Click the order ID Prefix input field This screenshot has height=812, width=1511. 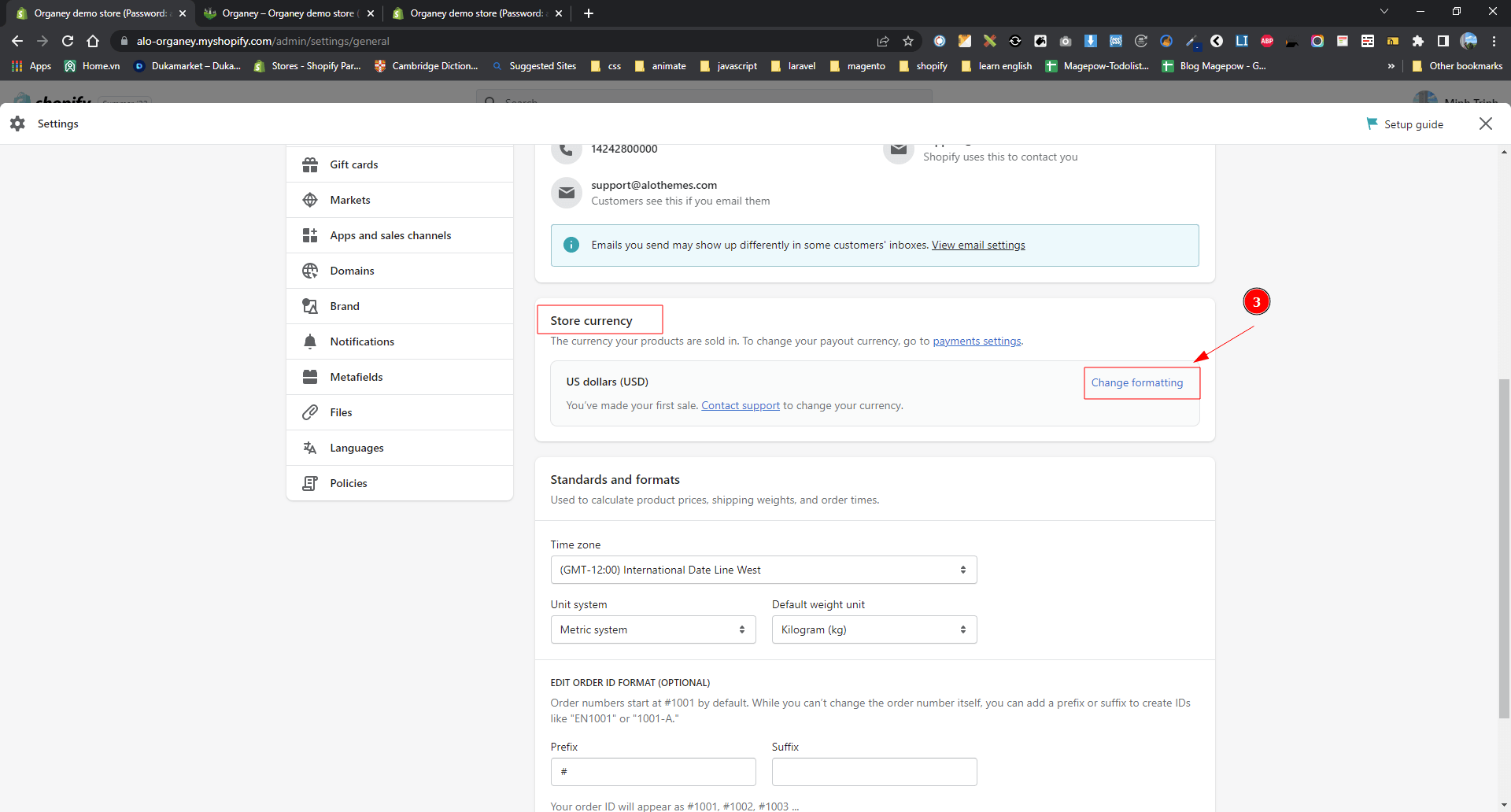pyautogui.click(x=653, y=772)
